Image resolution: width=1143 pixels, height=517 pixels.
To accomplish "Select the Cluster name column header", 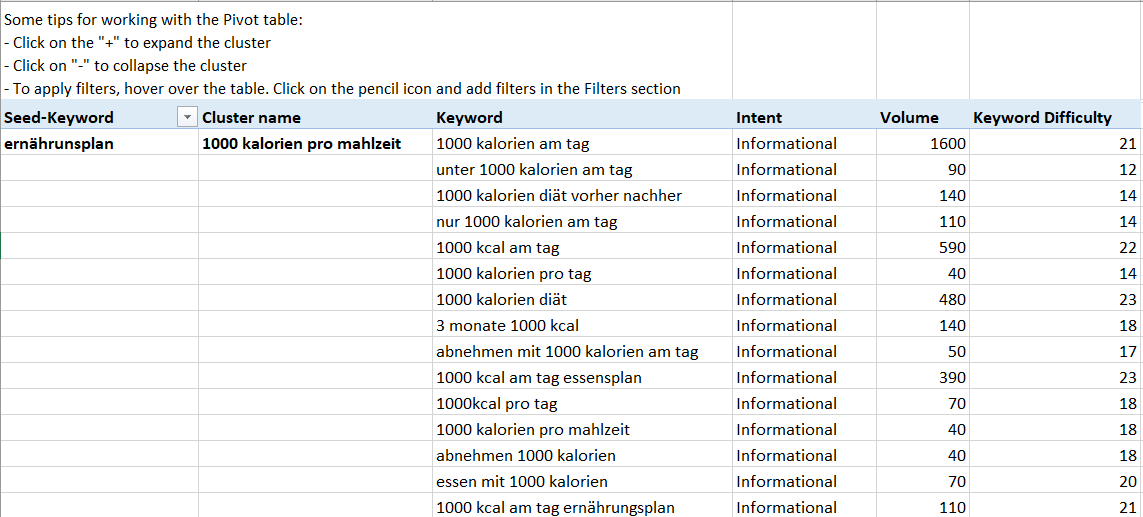I will [x=315, y=117].
